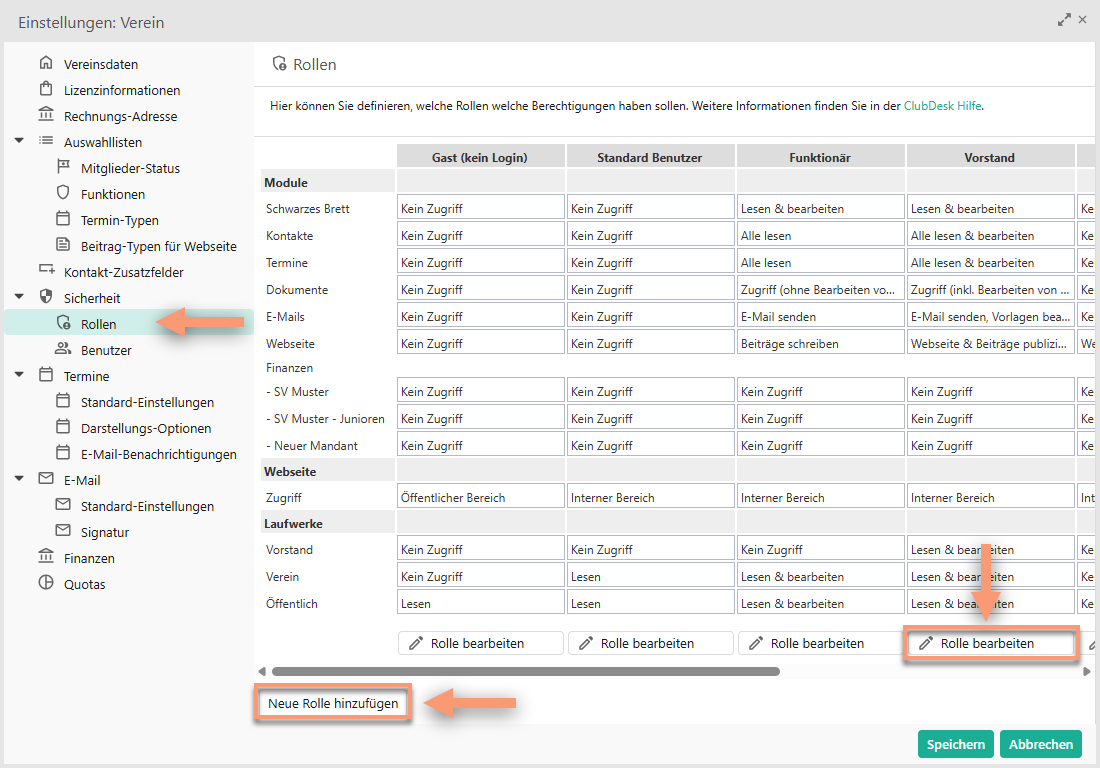Open Rollen in the sidebar
The height and width of the screenshot is (768, 1100).
click(x=129, y=324)
